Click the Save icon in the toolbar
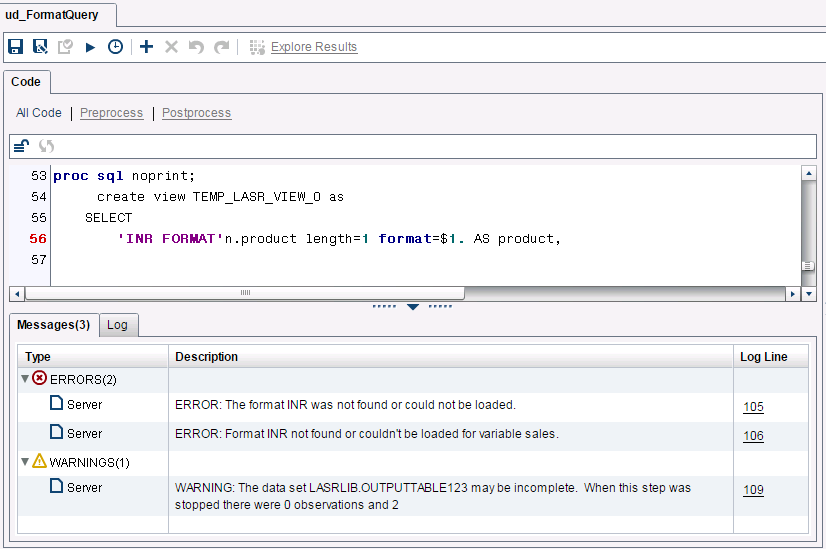The height and width of the screenshot is (549, 826). click(x=15, y=47)
